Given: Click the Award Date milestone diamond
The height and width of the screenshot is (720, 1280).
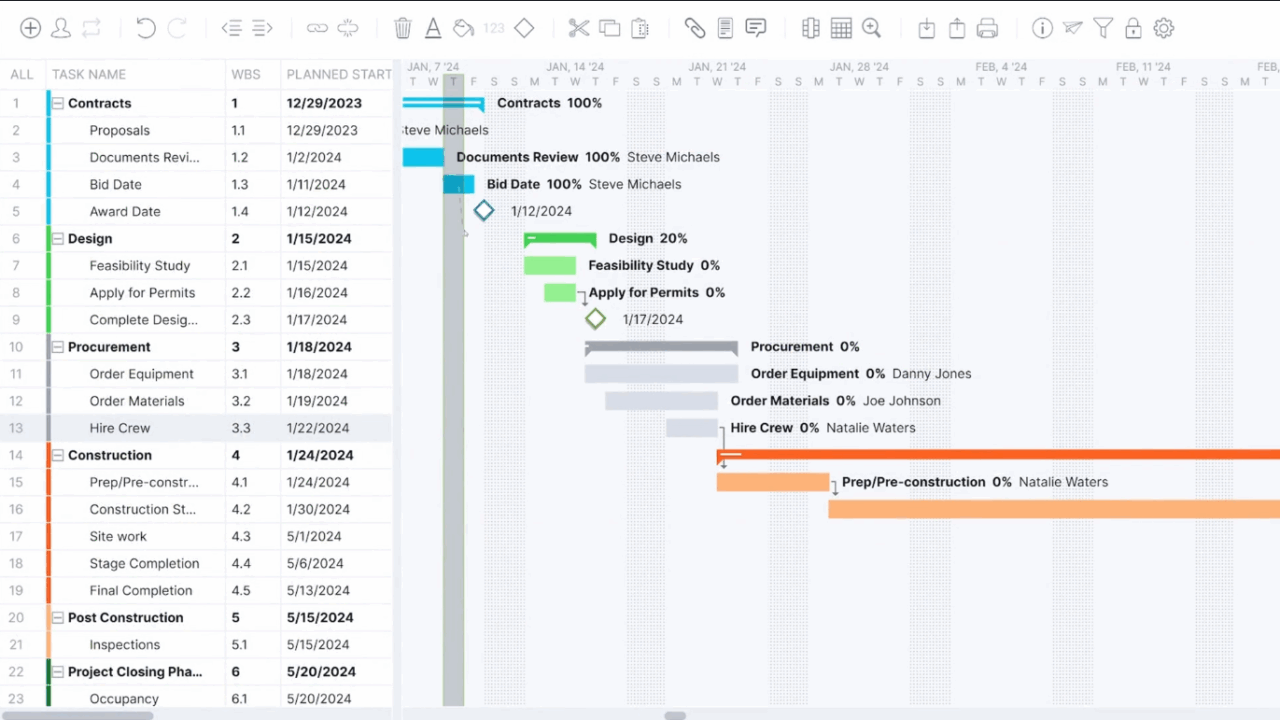Looking at the screenshot, I should point(484,211).
